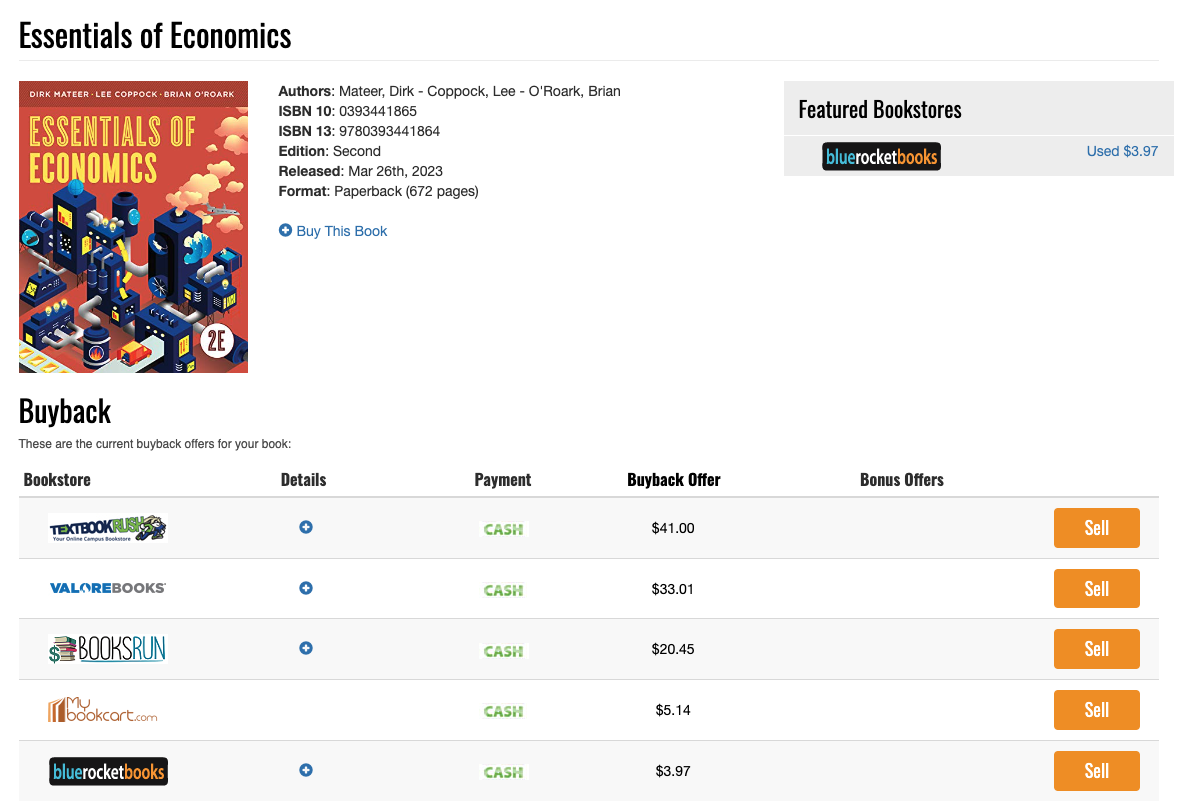Select the bluerocketbooks logo in the buyback table
1186x805 pixels.
pos(108,771)
